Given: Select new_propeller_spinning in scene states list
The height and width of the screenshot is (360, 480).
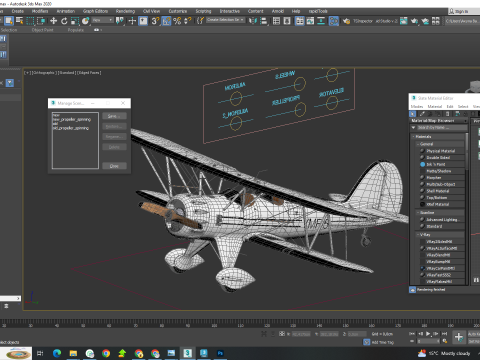Looking at the screenshot, I should tap(72, 119).
